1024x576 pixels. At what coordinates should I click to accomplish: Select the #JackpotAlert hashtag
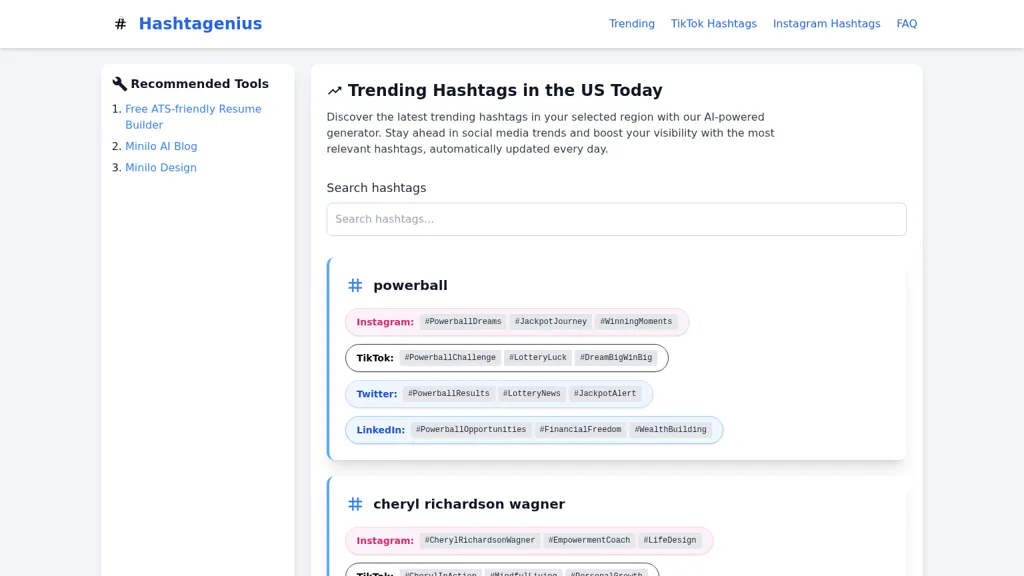(605, 394)
